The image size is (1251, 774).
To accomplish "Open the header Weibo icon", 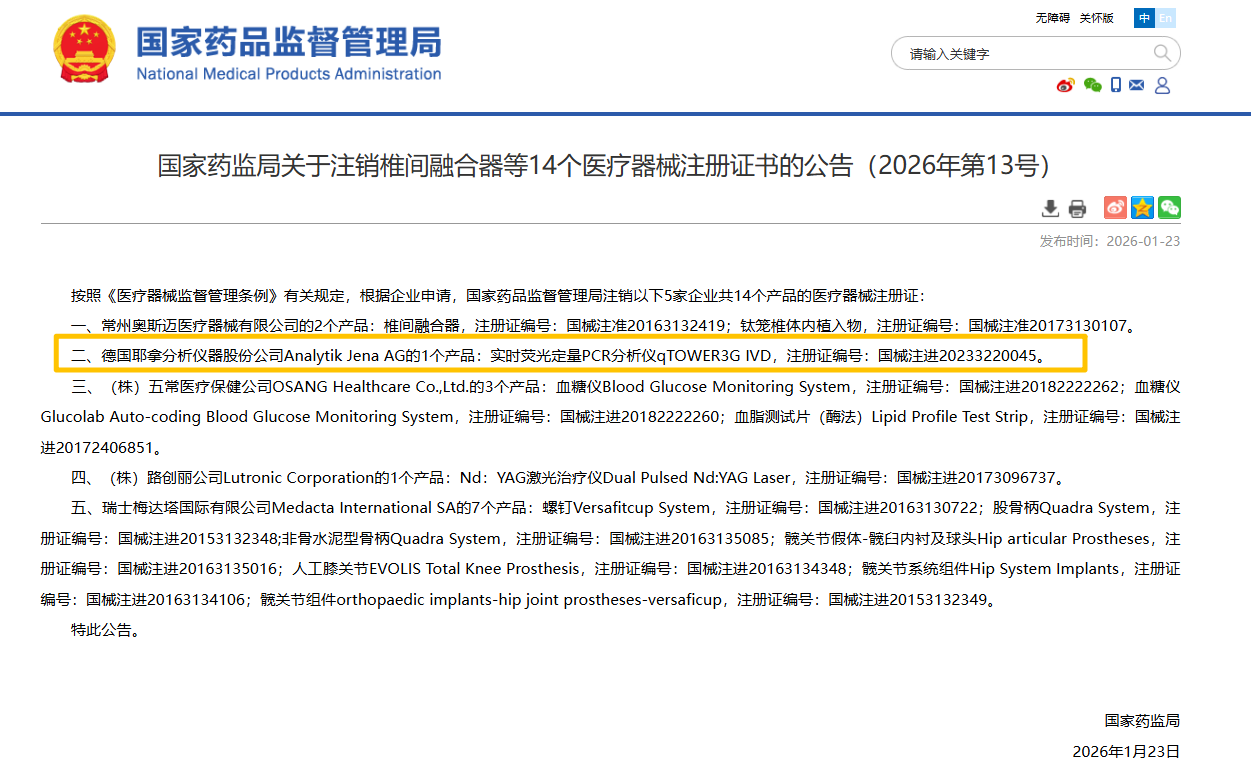I will 1066,86.
